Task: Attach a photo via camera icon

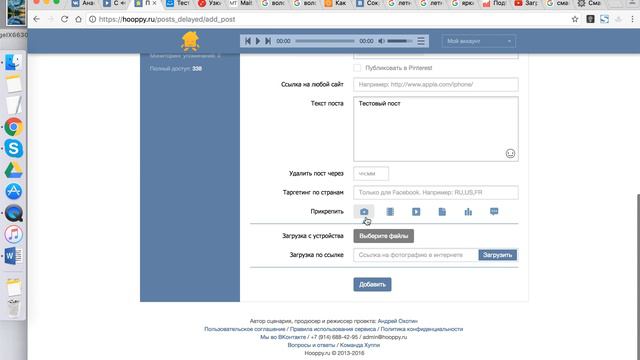Action: [x=364, y=211]
